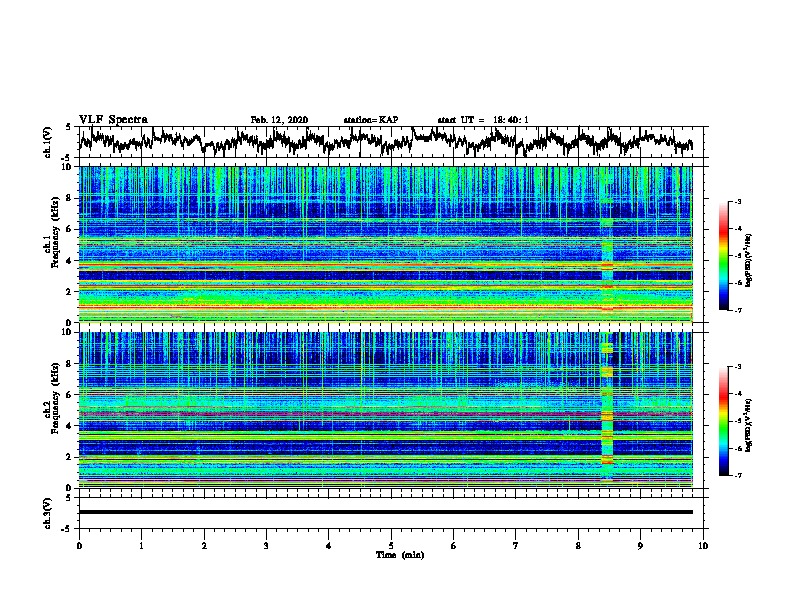The width and height of the screenshot is (792, 612).
Task: Click the ch.1 spectrogram color scale bar
Action: [x=723, y=256]
